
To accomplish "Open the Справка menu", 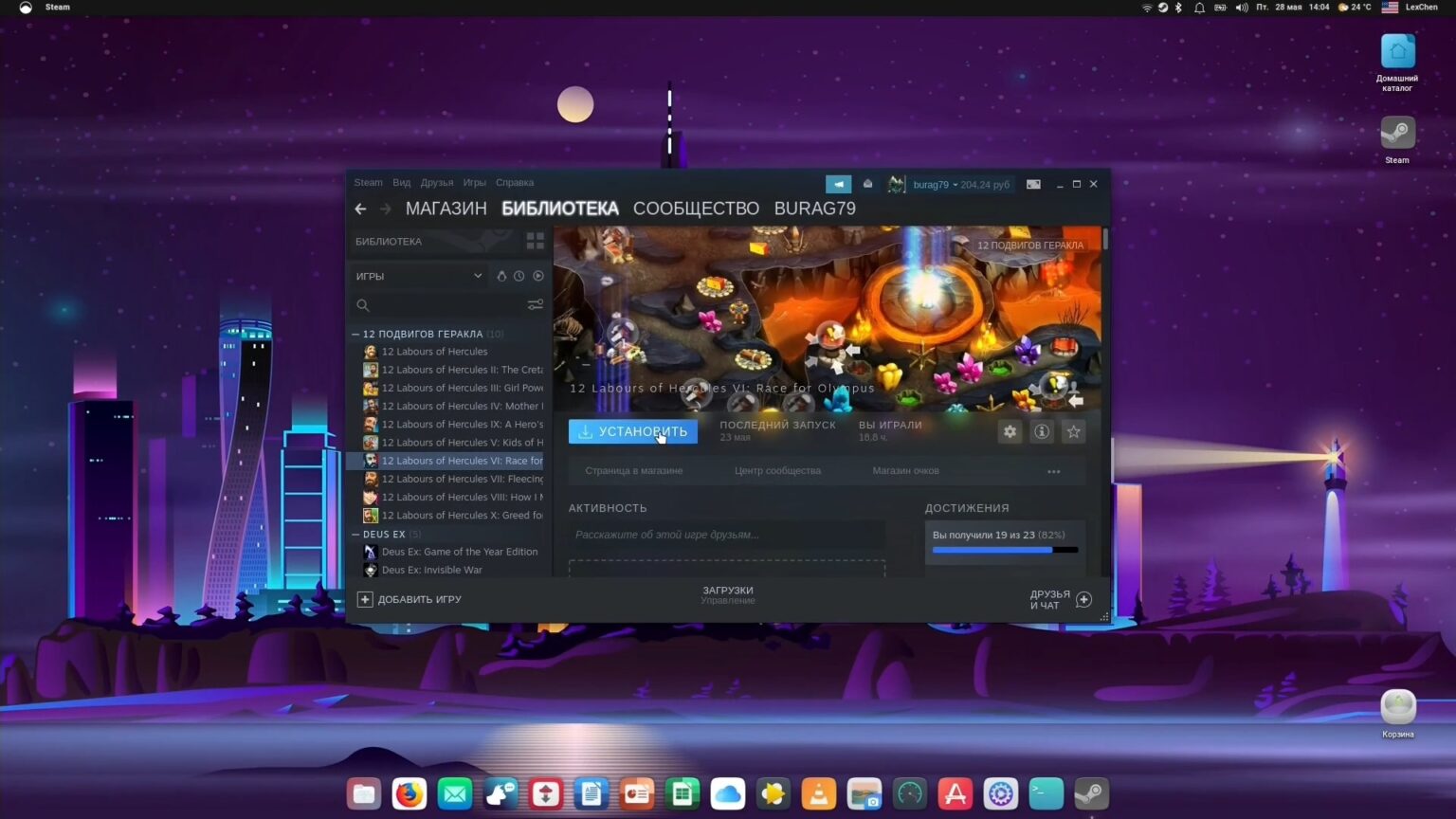I will pyautogui.click(x=515, y=183).
